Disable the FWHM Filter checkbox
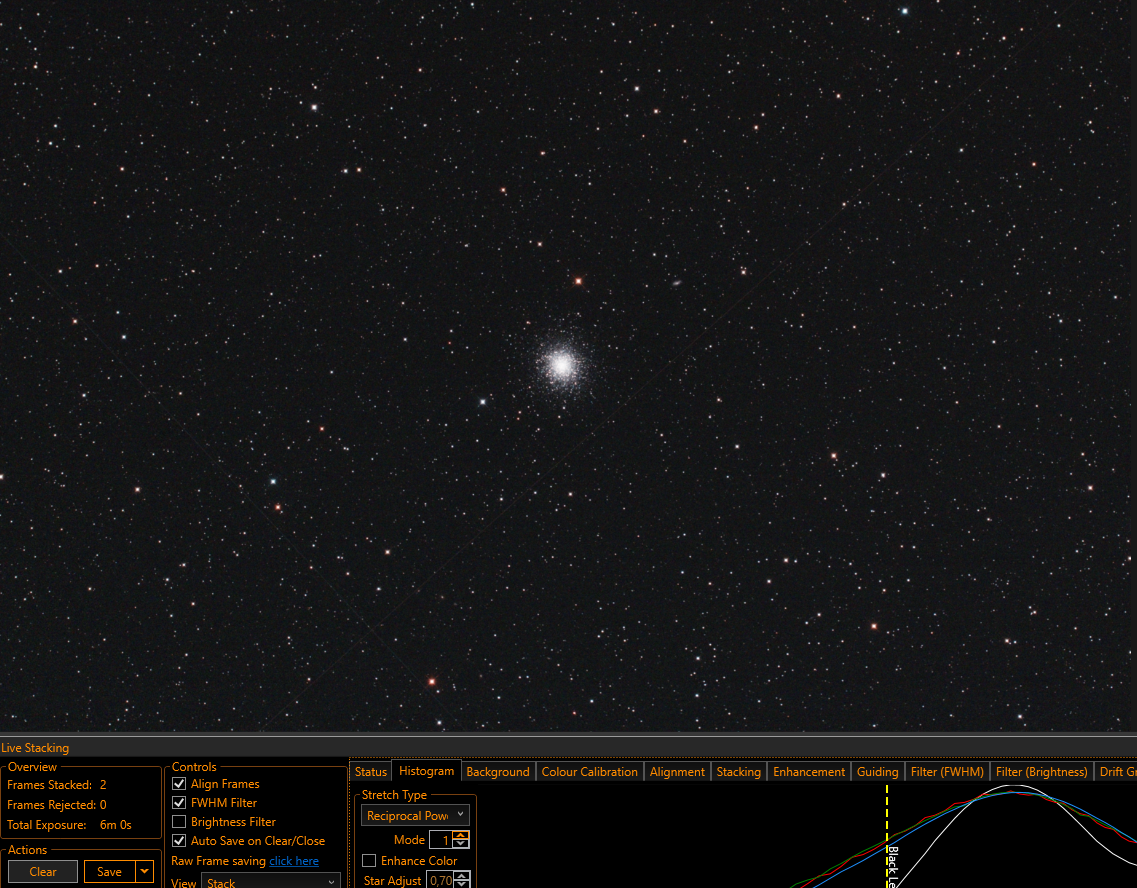 pyautogui.click(x=179, y=802)
